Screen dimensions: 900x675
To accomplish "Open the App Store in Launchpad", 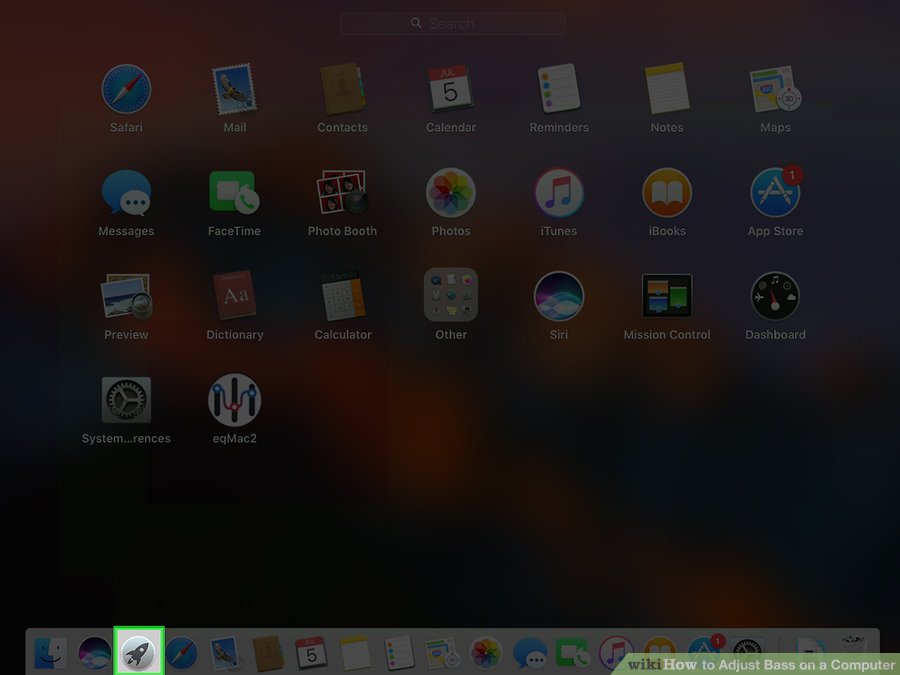I will (775, 192).
